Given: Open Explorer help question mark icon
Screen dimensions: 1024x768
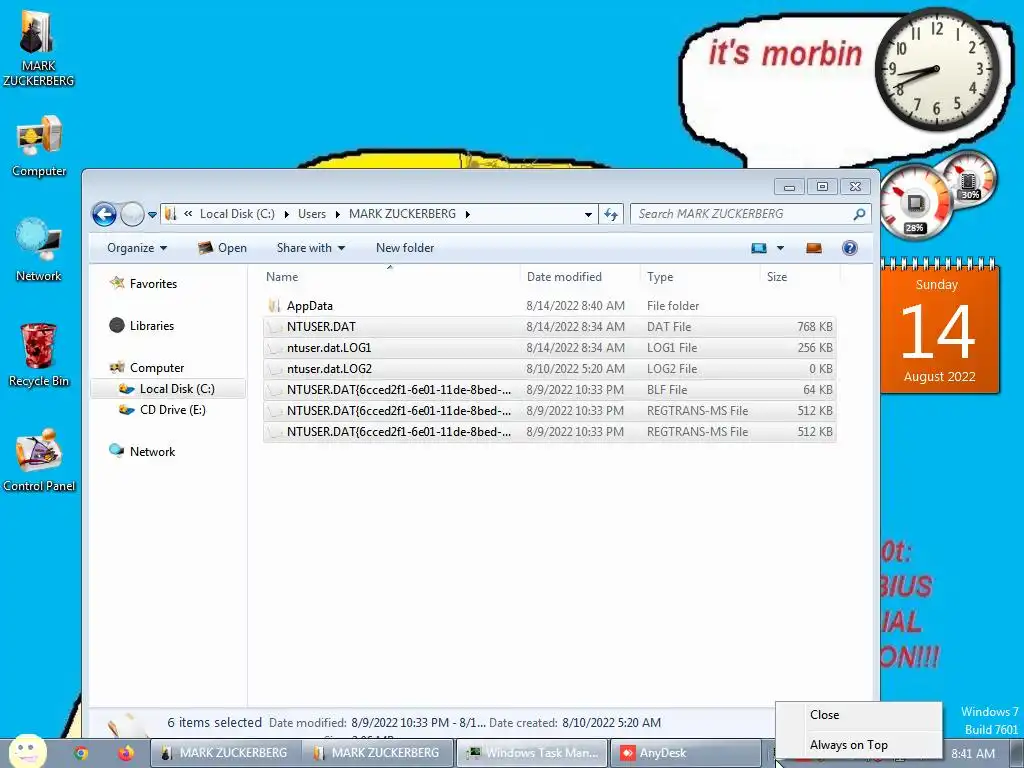Looking at the screenshot, I should pos(850,248).
